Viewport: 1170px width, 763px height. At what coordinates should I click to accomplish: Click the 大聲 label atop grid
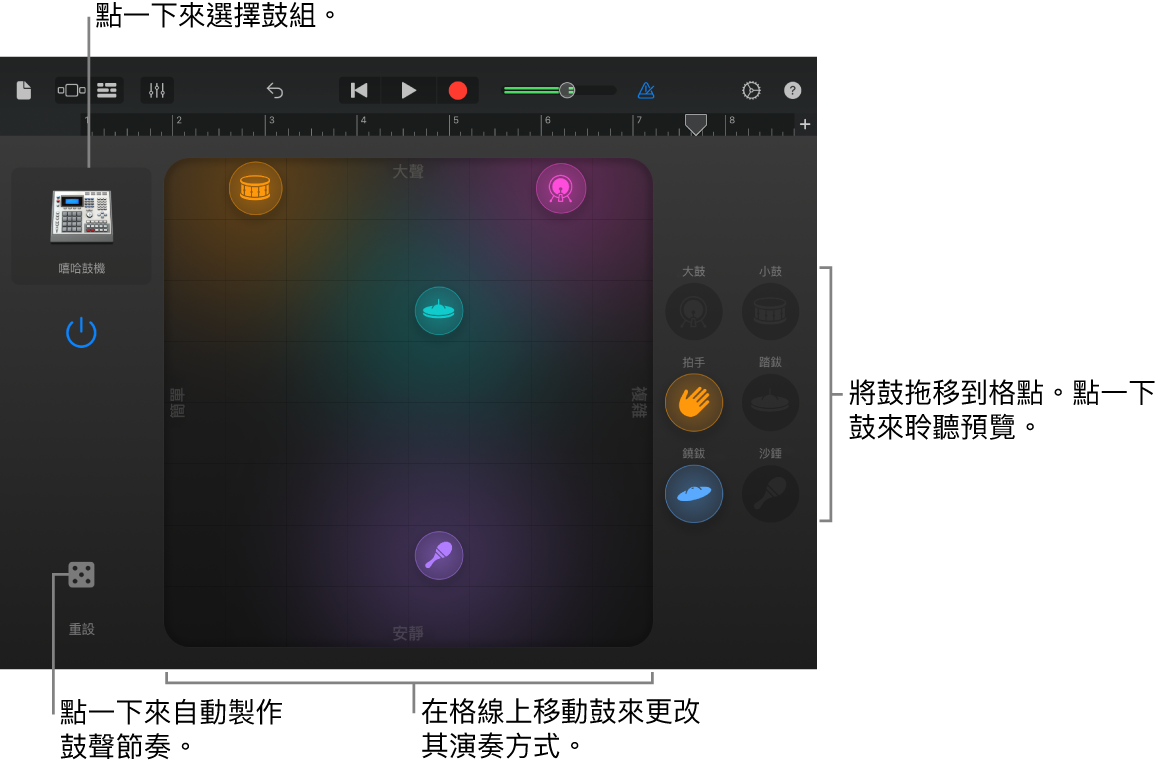[x=408, y=172]
